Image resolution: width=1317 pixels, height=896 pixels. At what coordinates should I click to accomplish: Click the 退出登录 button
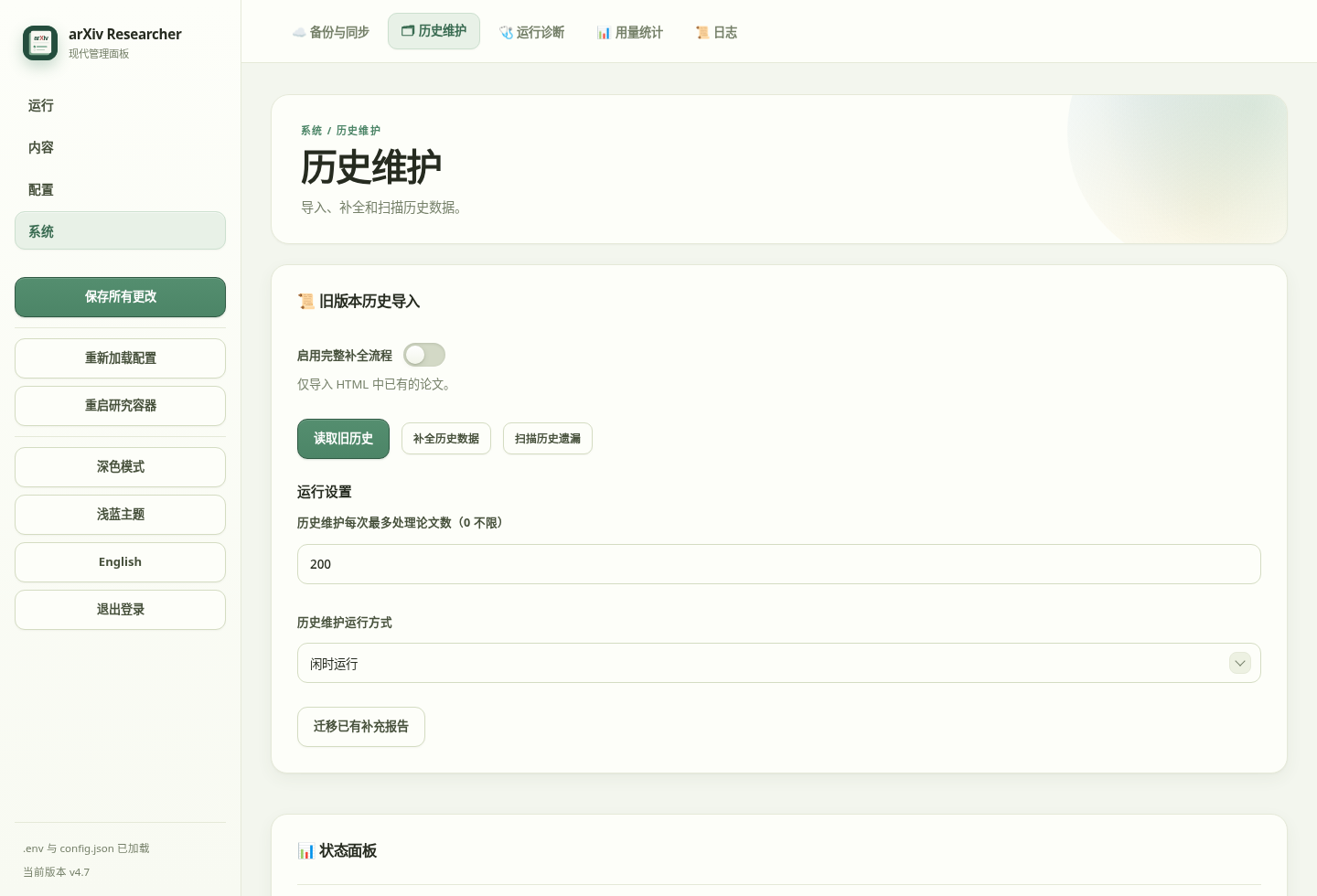[120, 610]
